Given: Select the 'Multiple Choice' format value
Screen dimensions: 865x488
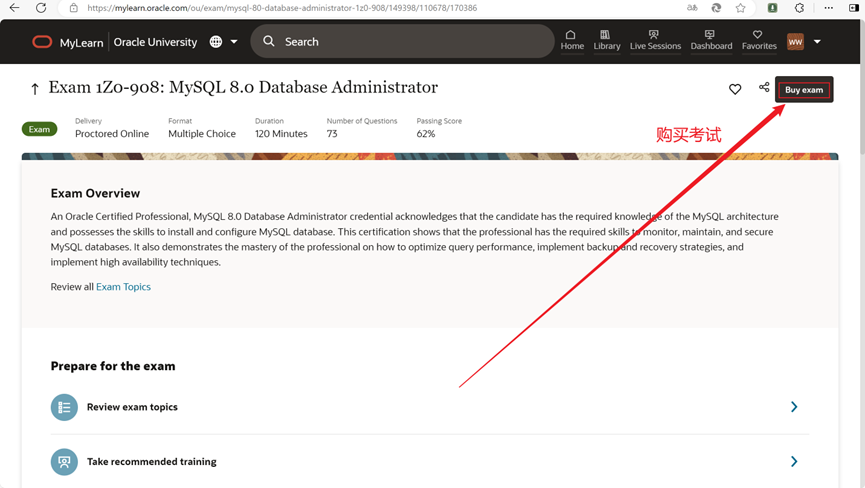Looking at the screenshot, I should click(x=202, y=133).
